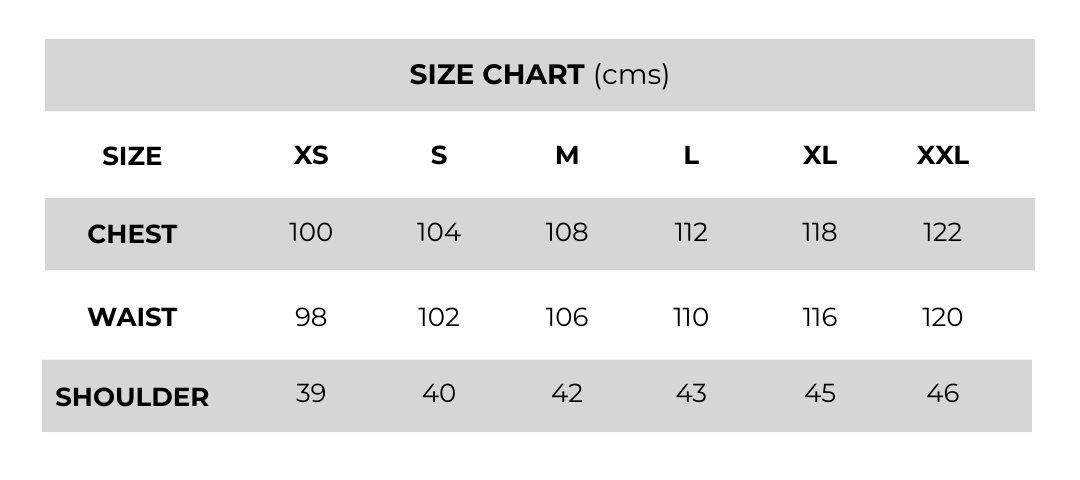Click the M size column header

566,156
